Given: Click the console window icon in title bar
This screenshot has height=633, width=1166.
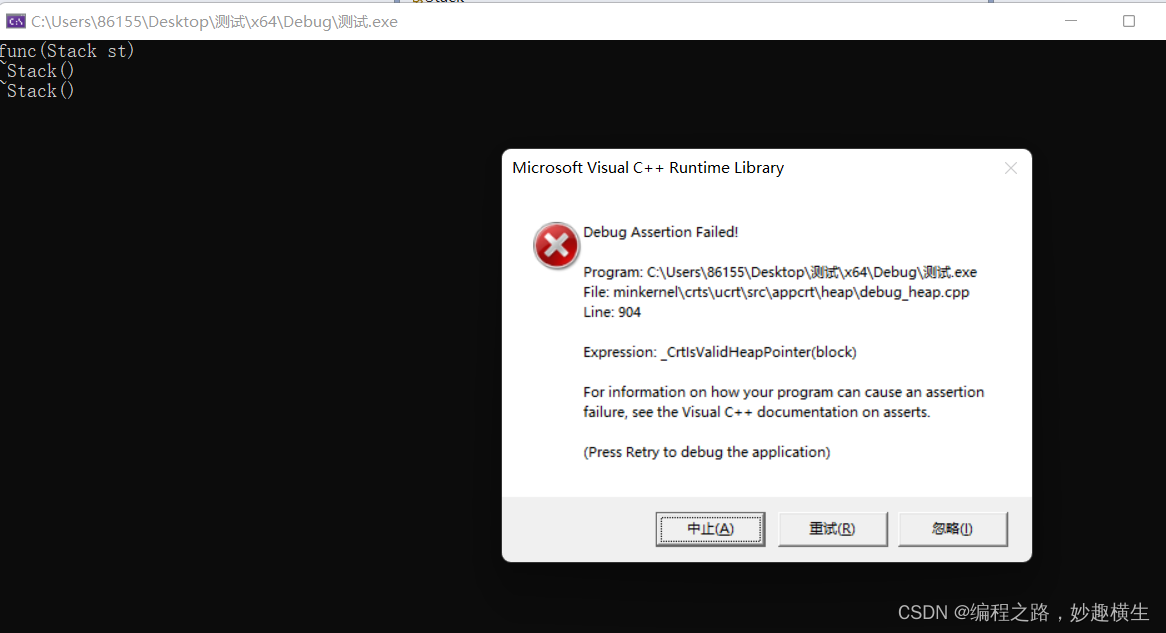Looking at the screenshot, I should coord(16,22).
